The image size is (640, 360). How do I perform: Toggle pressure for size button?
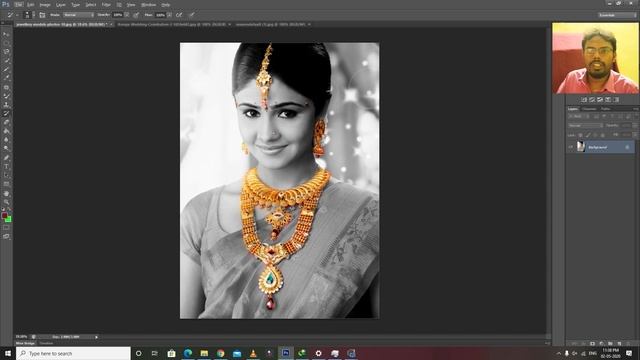point(191,15)
